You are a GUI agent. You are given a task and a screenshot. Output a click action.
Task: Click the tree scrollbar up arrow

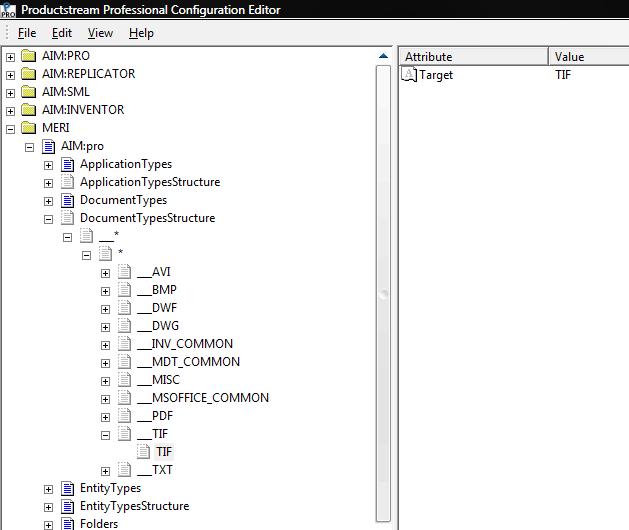tap(383, 56)
